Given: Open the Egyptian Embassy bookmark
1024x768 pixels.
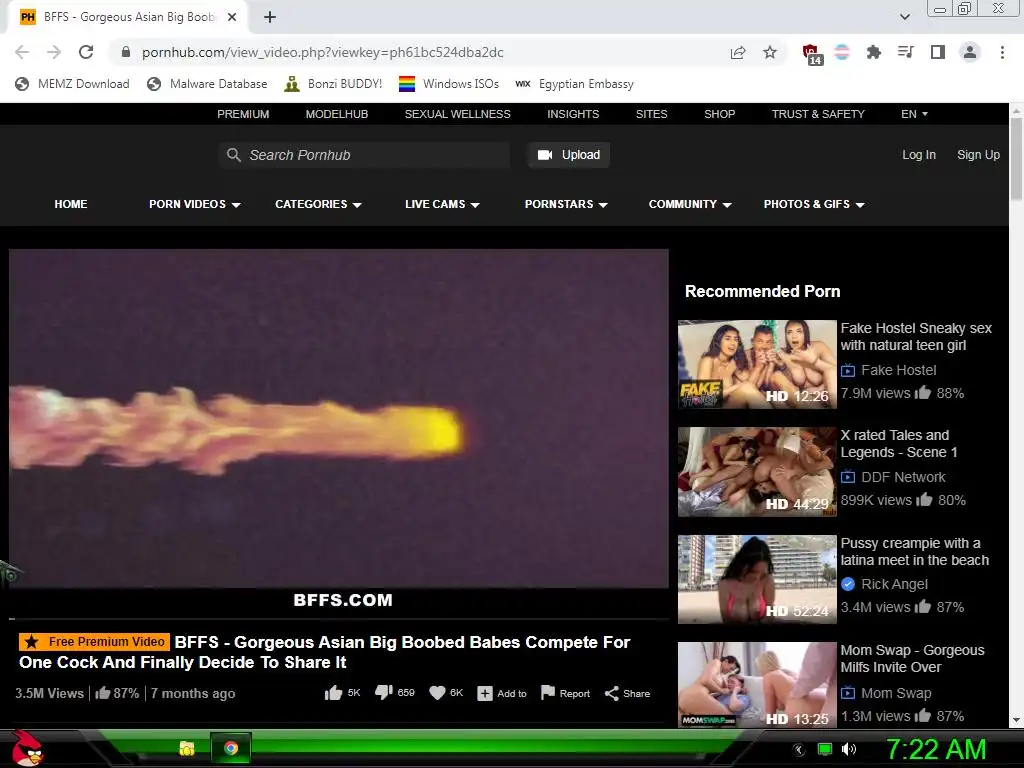Looking at the screenshot, I should pos(574,84).
